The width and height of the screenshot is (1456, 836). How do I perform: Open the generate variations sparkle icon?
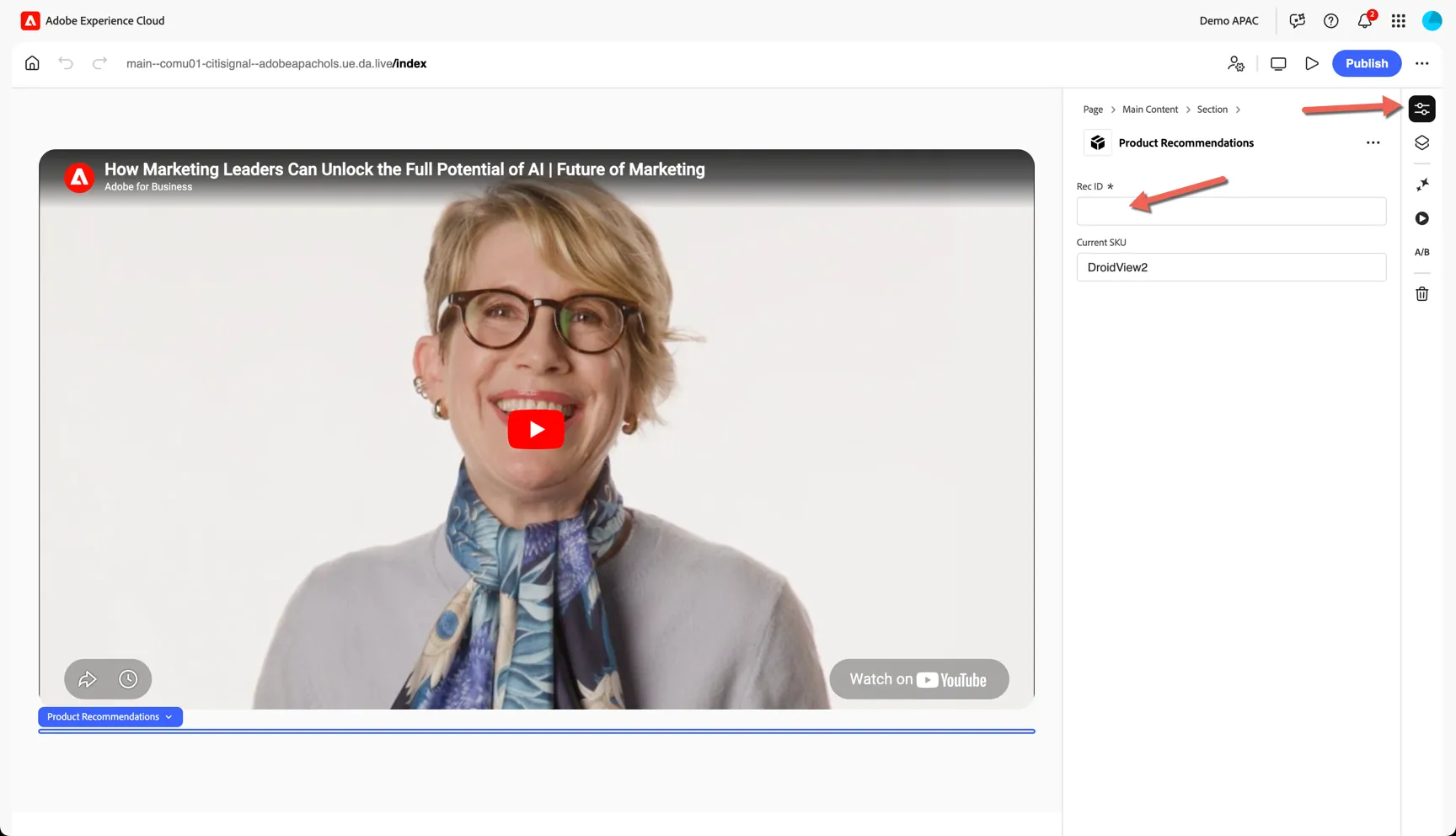[x=1421, y=185]
